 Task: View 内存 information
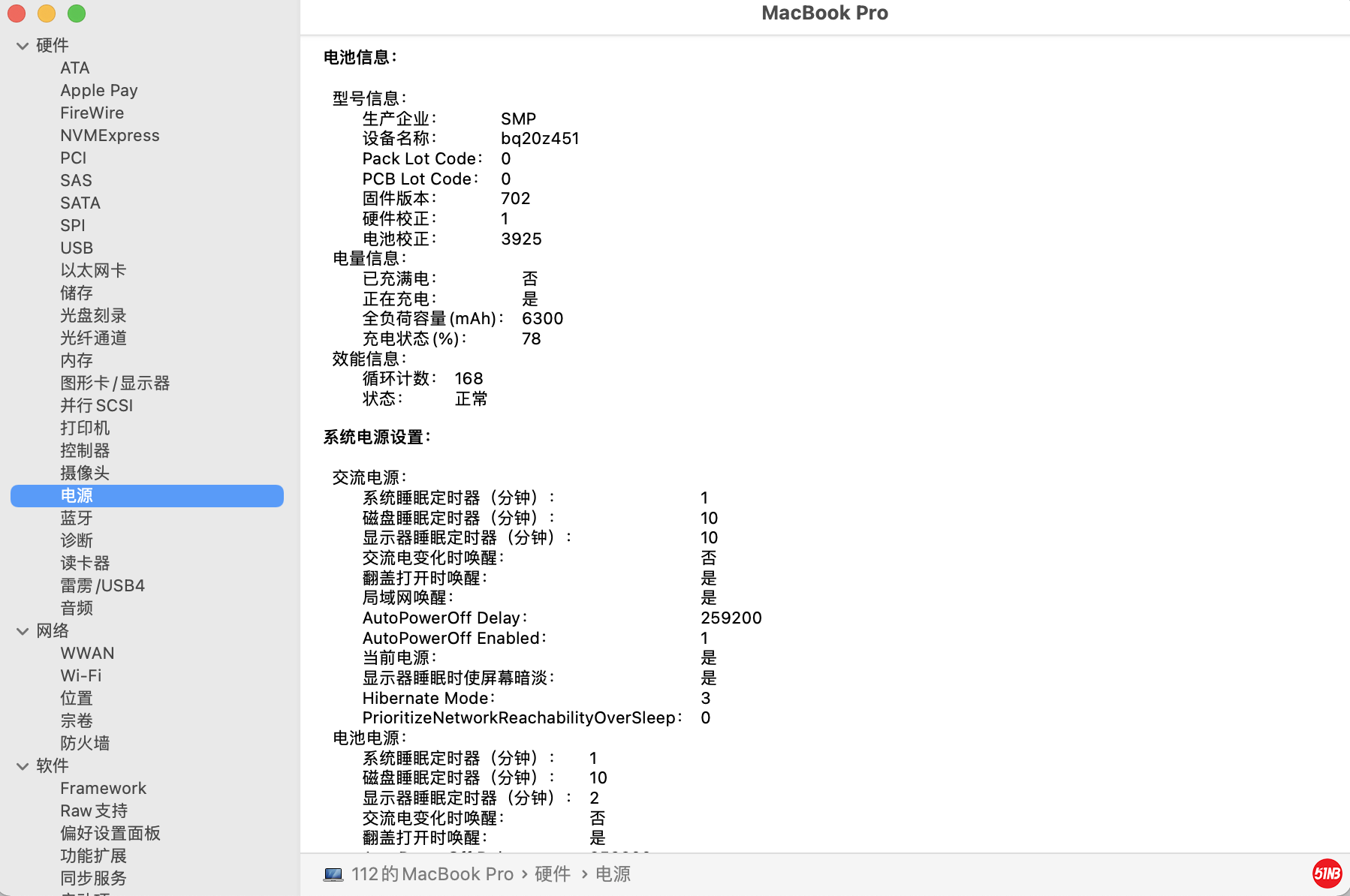[x=77, y=361]
